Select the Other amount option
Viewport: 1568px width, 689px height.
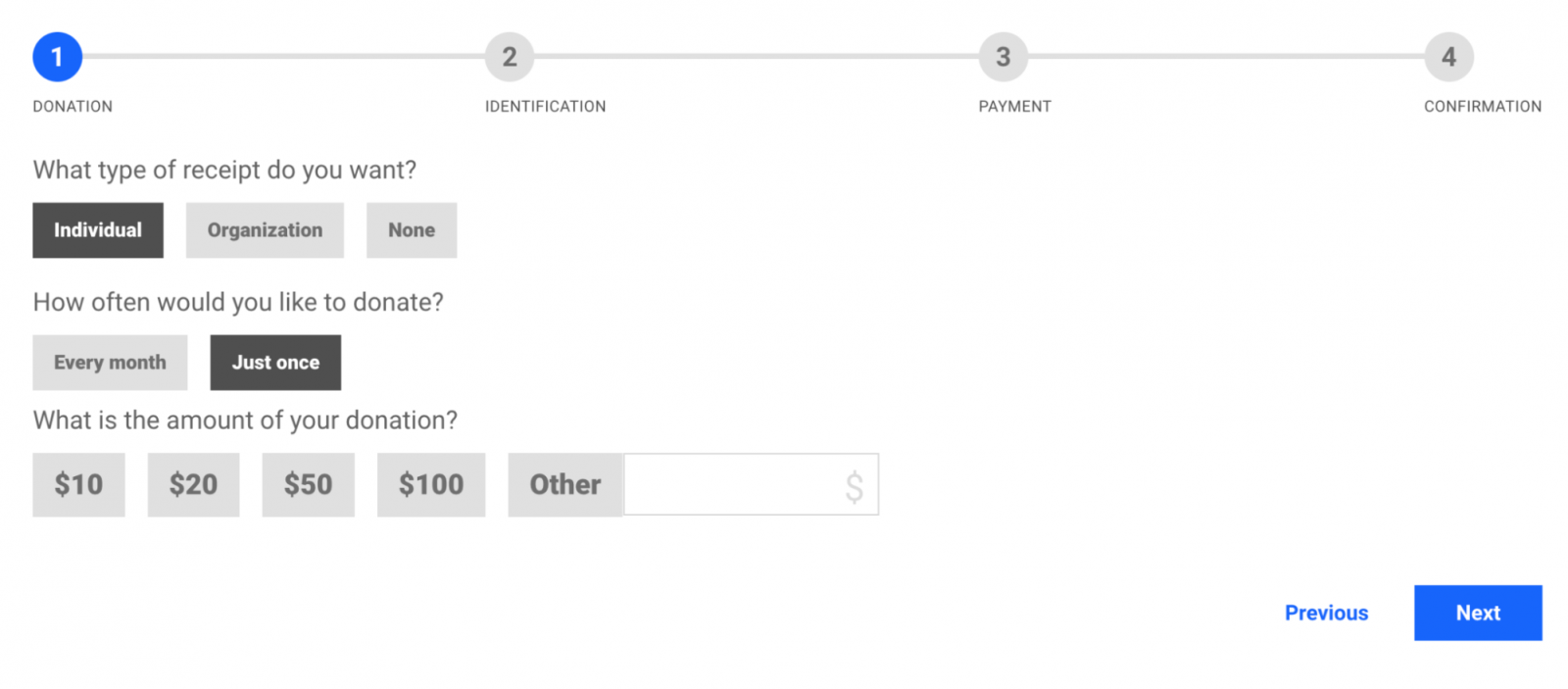pos(565,484)
